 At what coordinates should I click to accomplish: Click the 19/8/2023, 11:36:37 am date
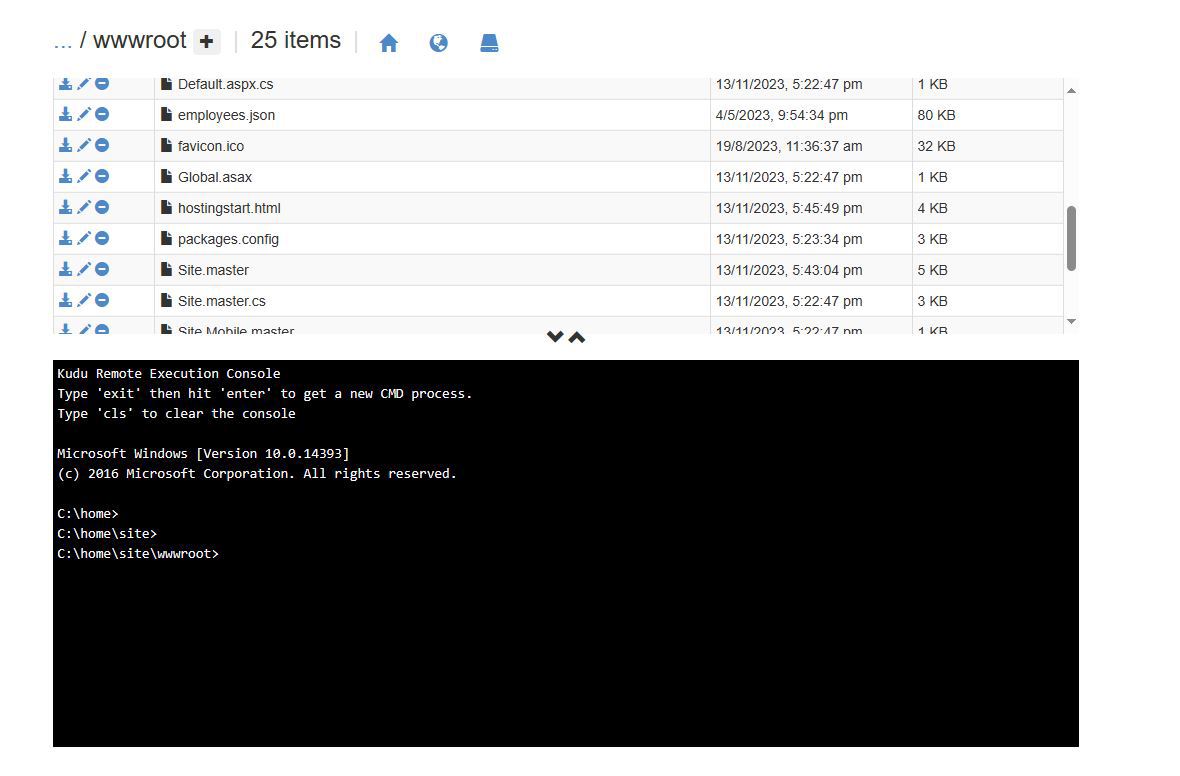coord(789,146)
